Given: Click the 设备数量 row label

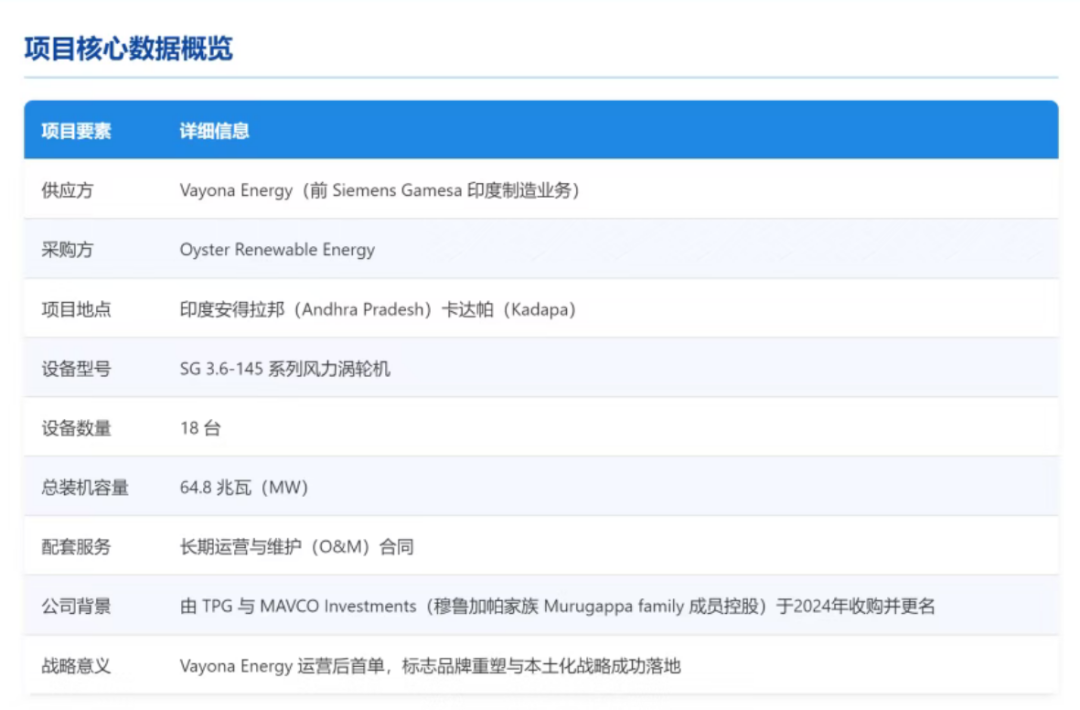Looking at the screenshot, I should pos(76,428).
